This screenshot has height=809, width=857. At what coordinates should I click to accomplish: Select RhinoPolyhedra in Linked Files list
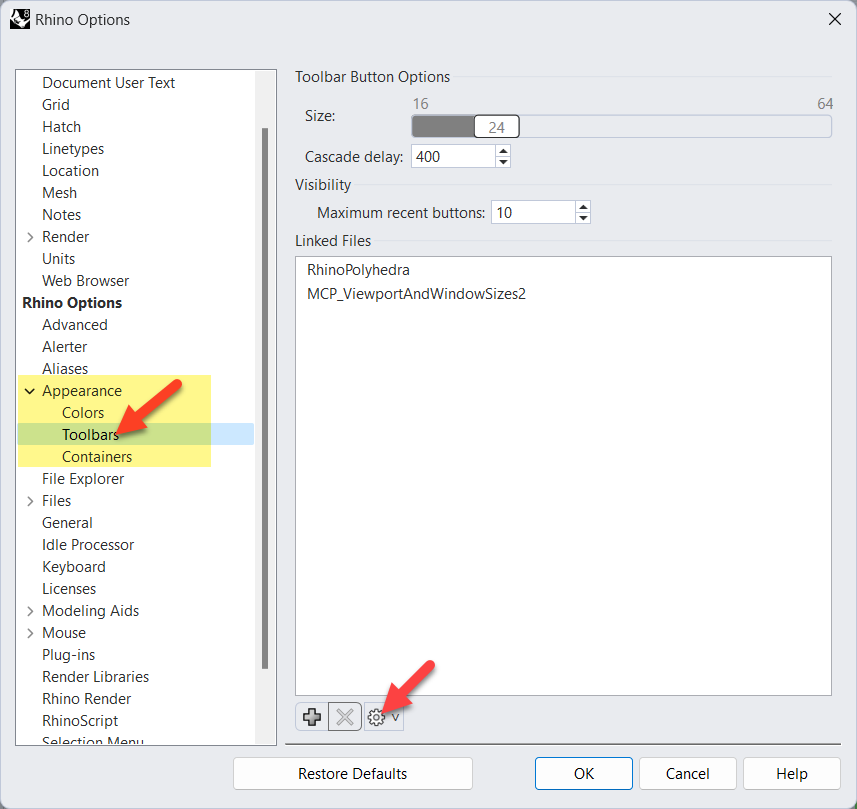pos(358,270)
